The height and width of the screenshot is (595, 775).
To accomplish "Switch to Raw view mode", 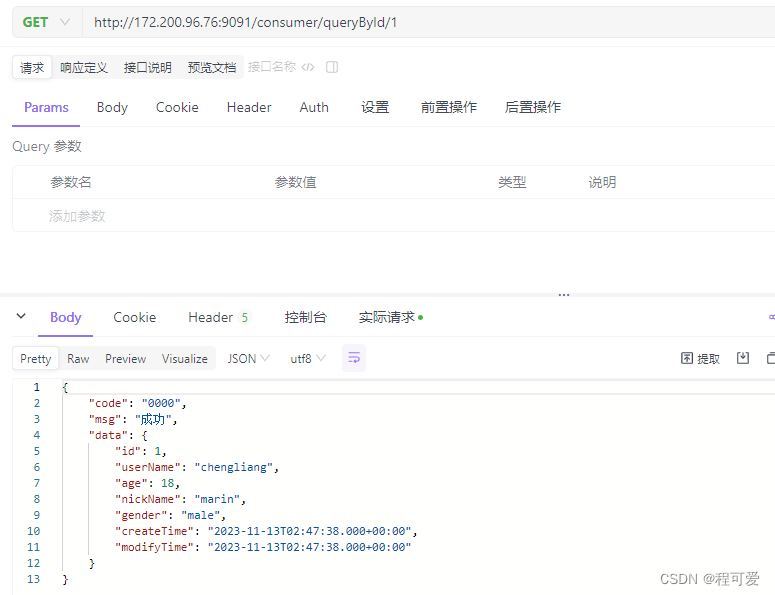I will [x=78, y=359].
